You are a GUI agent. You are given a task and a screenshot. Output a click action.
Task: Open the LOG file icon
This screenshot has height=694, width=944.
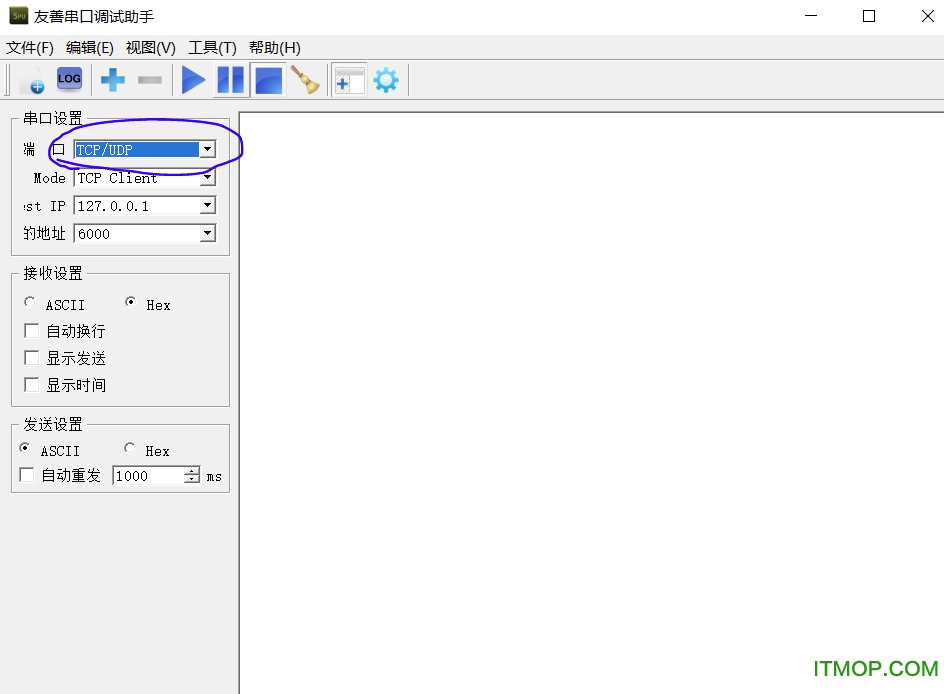coord(69,79)
